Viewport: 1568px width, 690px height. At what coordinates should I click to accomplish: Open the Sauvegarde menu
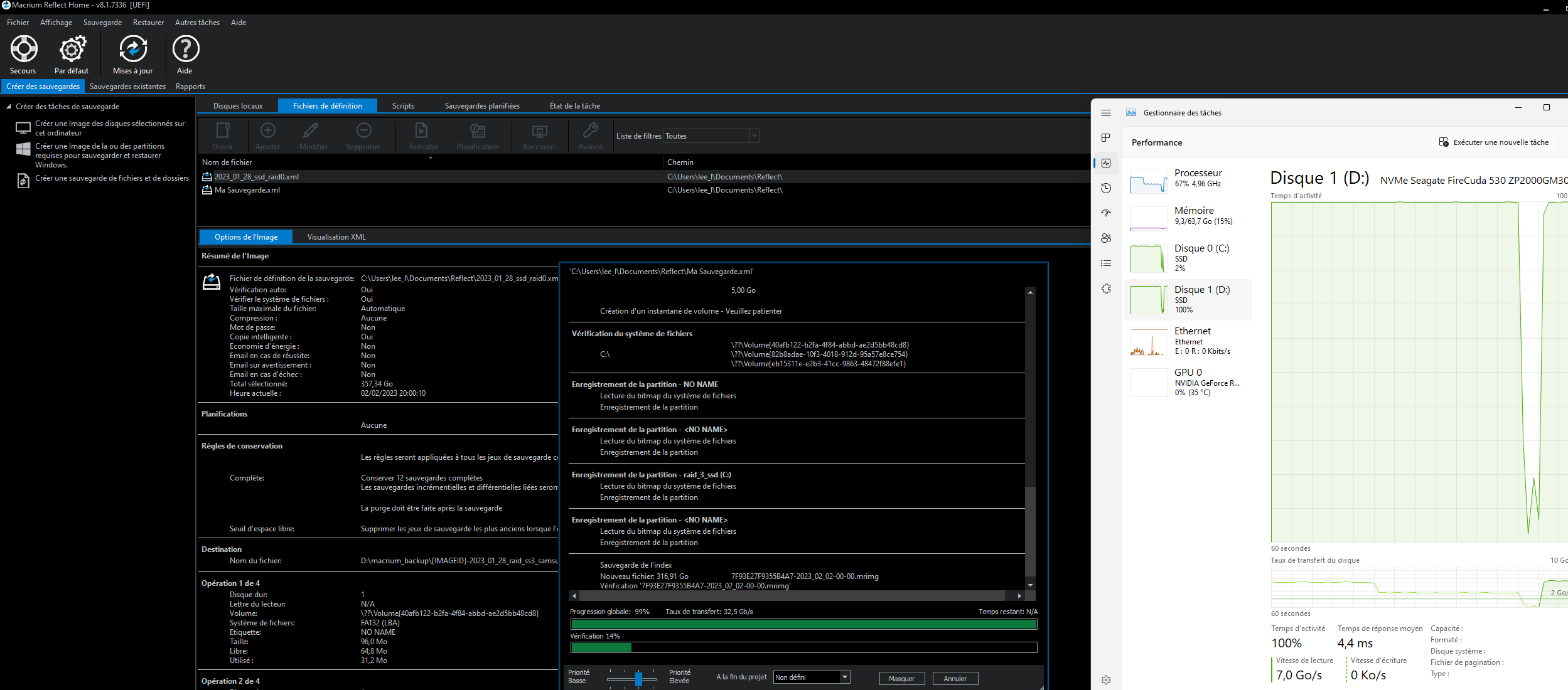[x=102, y=23]
